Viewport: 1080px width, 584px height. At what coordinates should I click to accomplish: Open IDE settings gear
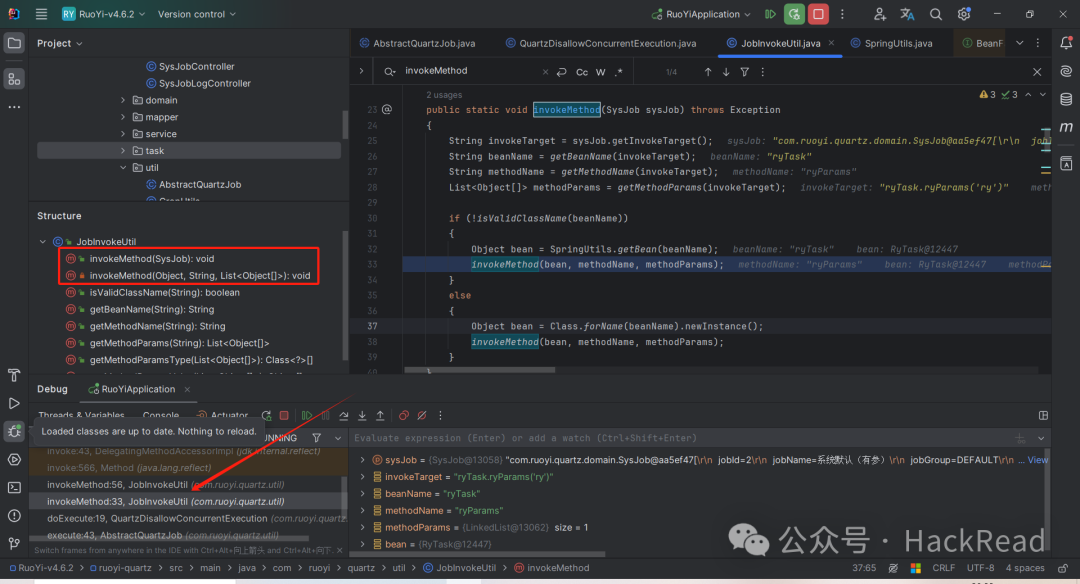click(x=964, y=14)
